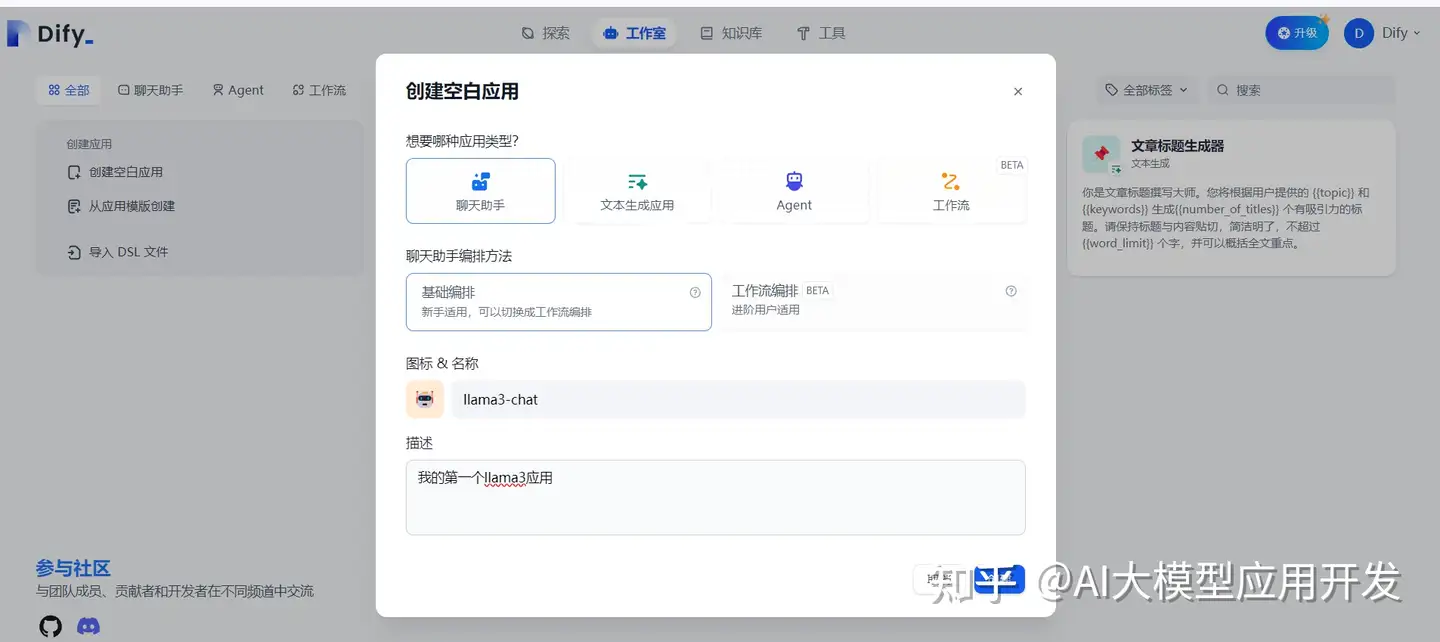Choose 从应用模版创建 in the left panel
Viewport: 1440px width, 642px height.
pyautogui.click(x=121, y=206)
